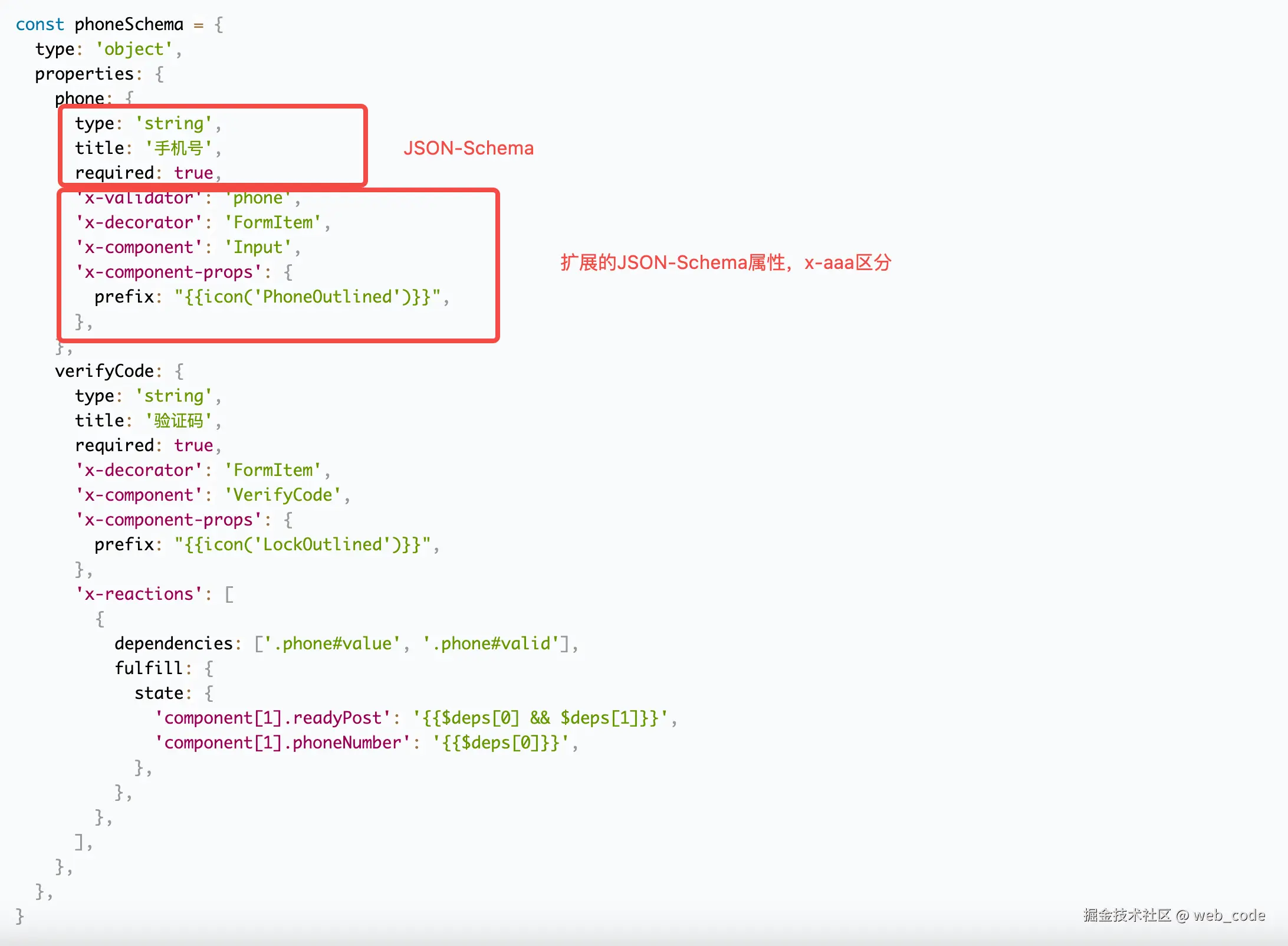Viewport: 1288px width, 946px height.
Task: Click the '验证码' title string
Action: pos(179,421)
